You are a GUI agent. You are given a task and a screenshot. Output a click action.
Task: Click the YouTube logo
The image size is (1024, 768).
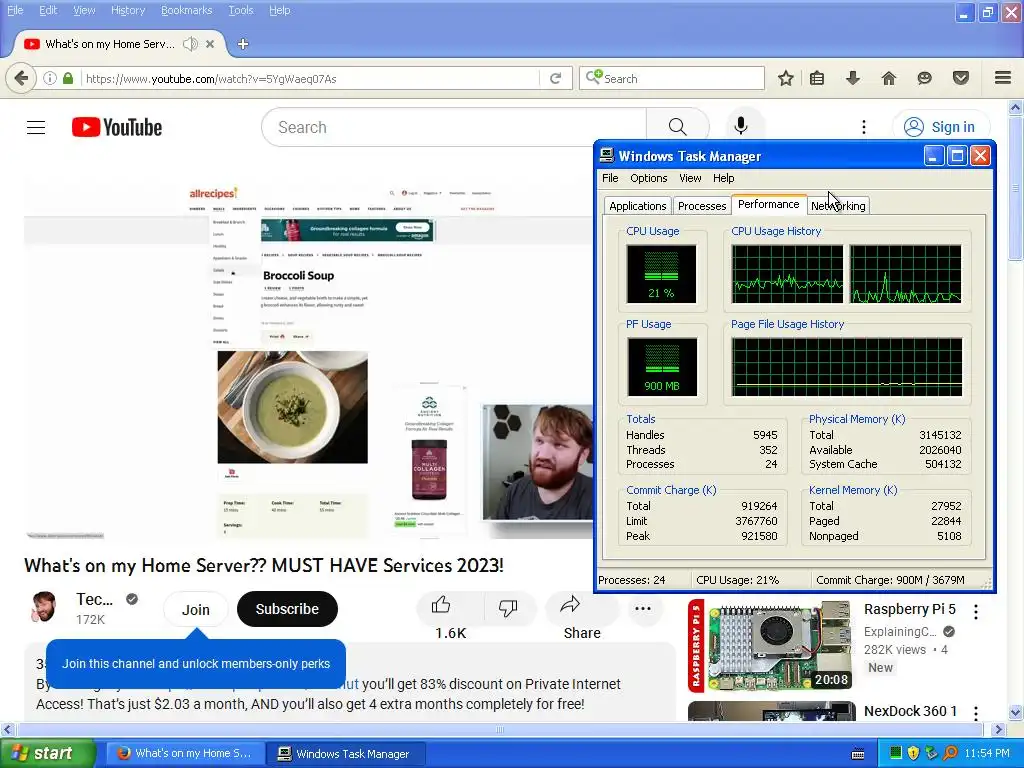(x=117, y=127)
